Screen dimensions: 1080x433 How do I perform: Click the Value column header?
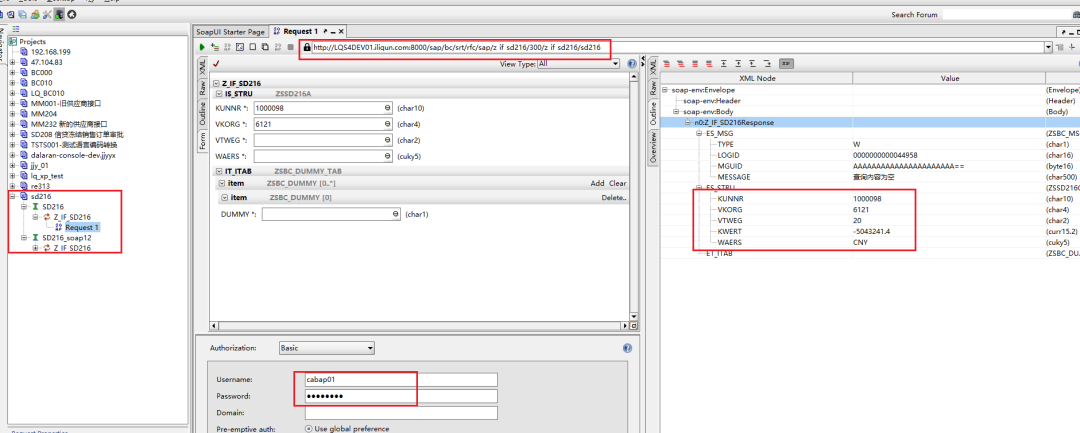point(949,78)
